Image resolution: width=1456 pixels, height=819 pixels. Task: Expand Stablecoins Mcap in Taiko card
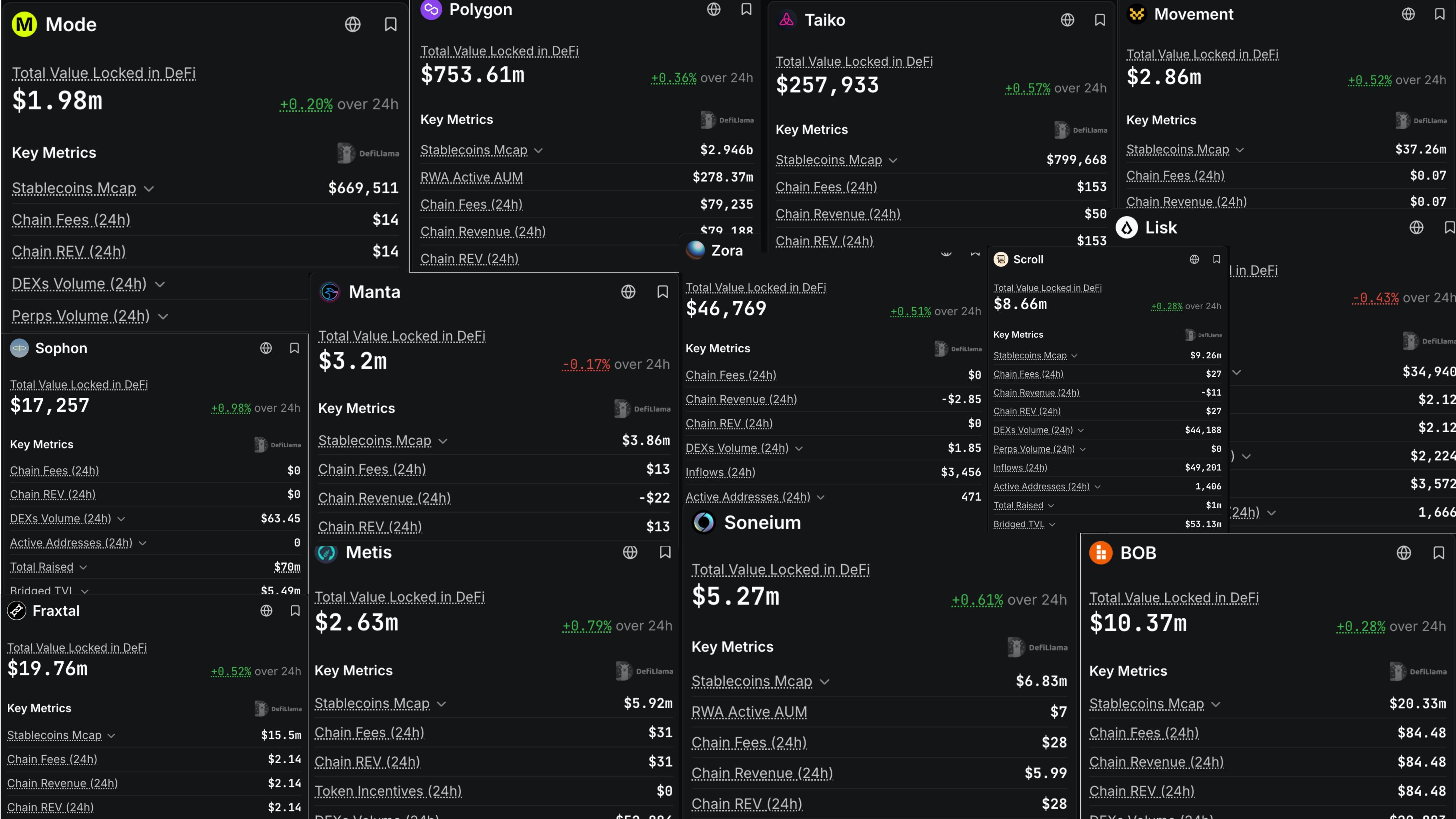tap(893, 161)
